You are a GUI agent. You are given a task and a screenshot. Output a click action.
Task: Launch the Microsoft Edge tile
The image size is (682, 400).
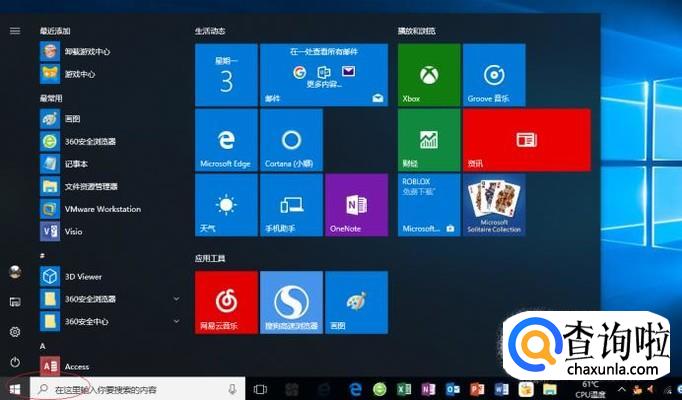tap(226, 140)
